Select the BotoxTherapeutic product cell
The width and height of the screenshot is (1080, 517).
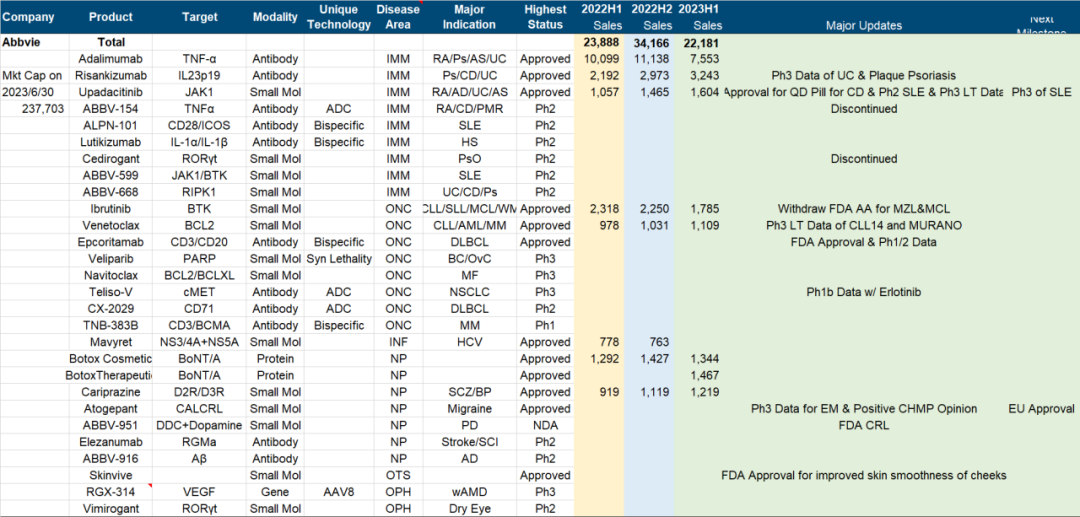(111, 375)
